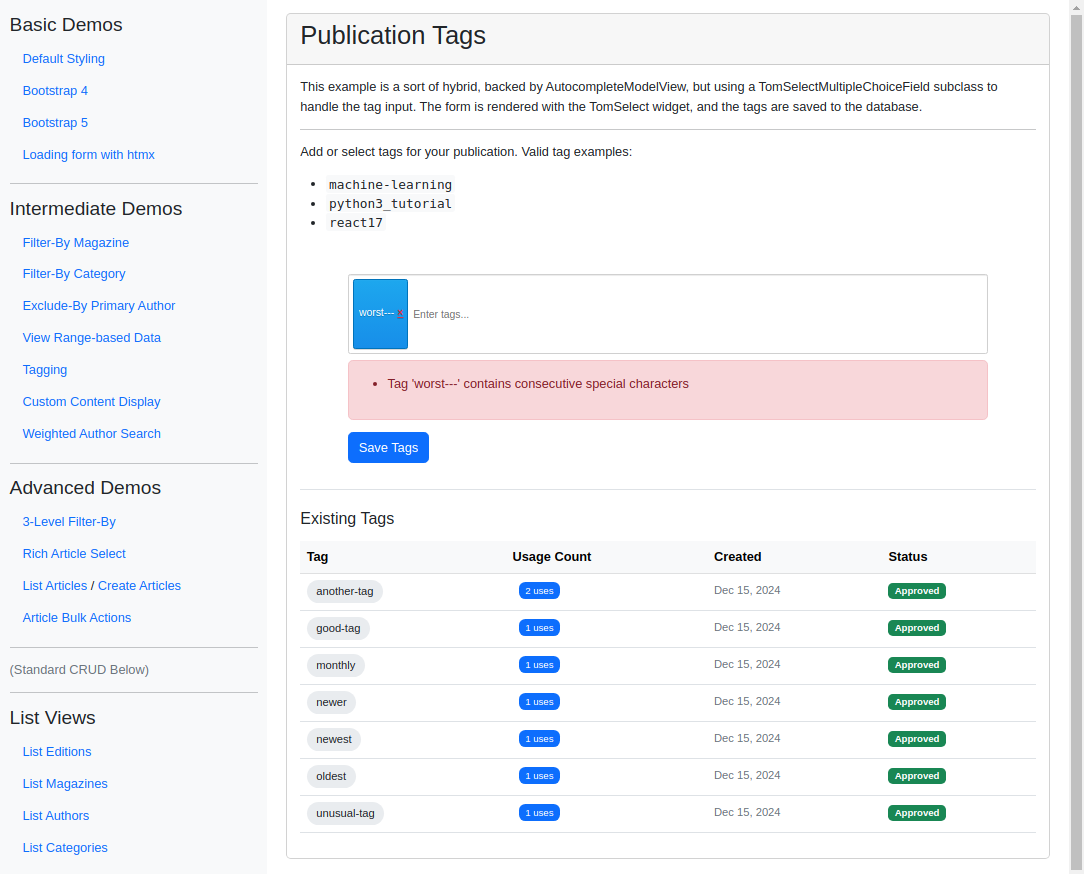1084x874 pixels.
Task: Go to List Magazines
Action: pos(65,783)
